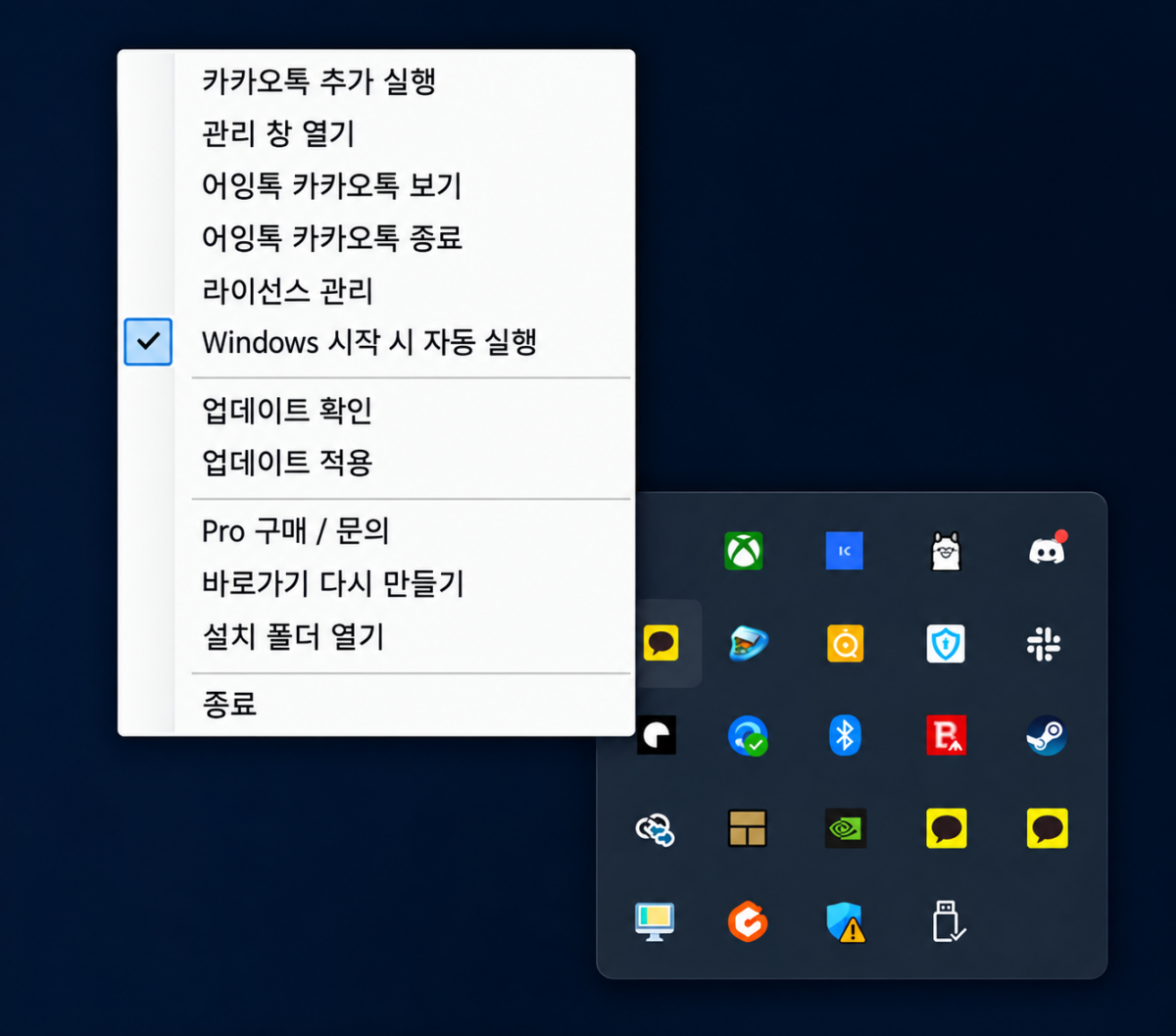The width and height of the screenshot is (1176, 1036).
Task: Open Discord from the tray
Action: 1047,550
